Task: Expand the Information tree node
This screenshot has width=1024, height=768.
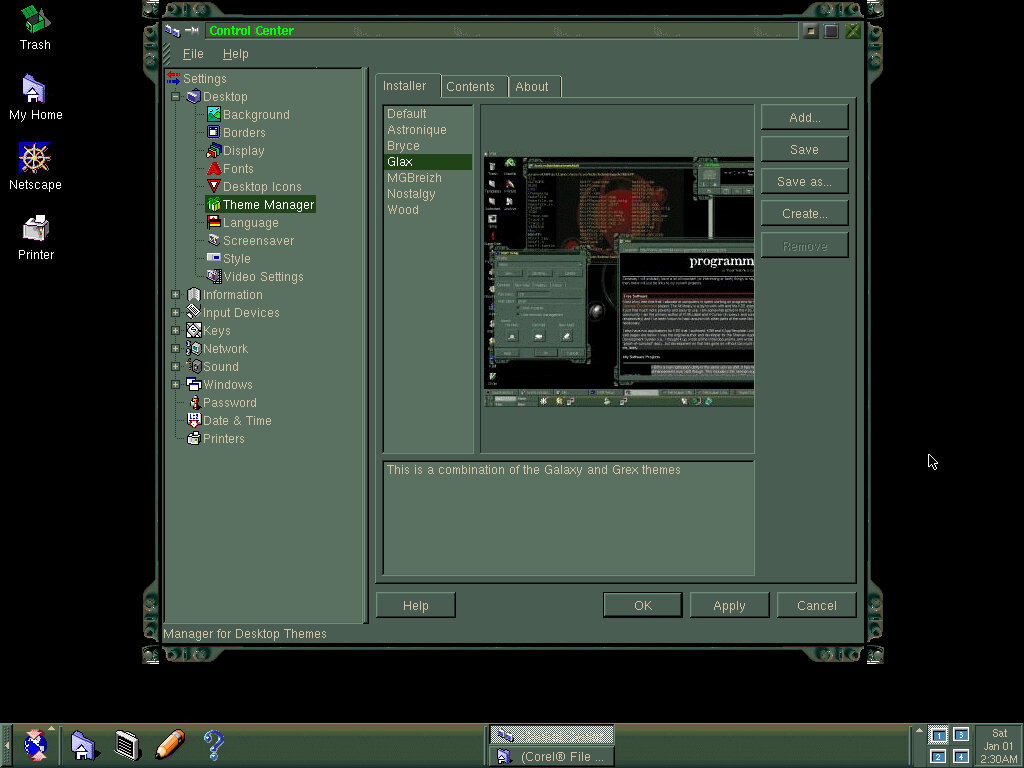Action: [176, 295]
